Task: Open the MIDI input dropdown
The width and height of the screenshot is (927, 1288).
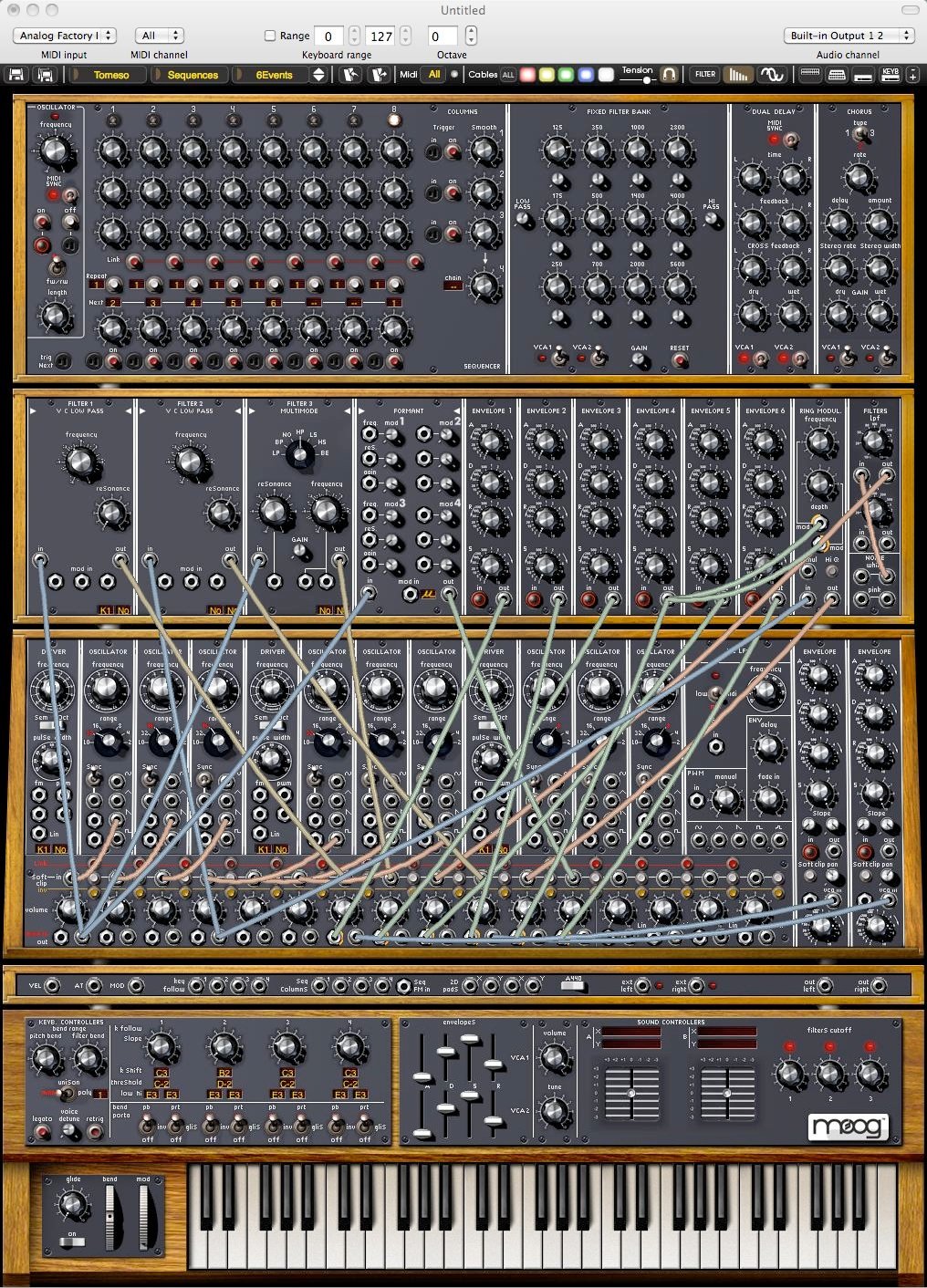Action: coord(64,36)
